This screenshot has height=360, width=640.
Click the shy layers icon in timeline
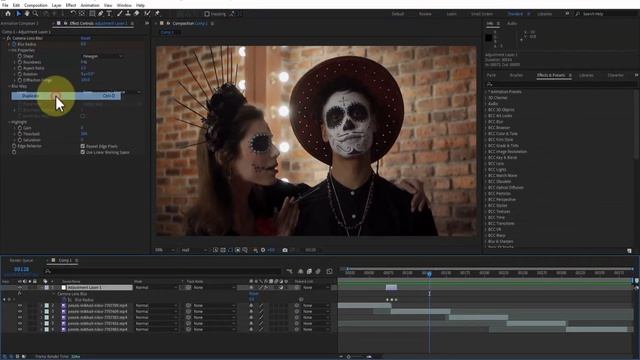[x=301, y=271]
